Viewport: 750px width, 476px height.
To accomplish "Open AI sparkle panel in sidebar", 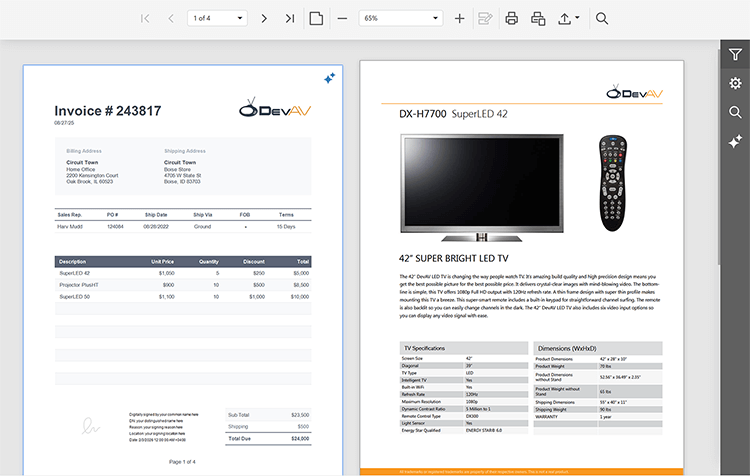I will point(735,142).
